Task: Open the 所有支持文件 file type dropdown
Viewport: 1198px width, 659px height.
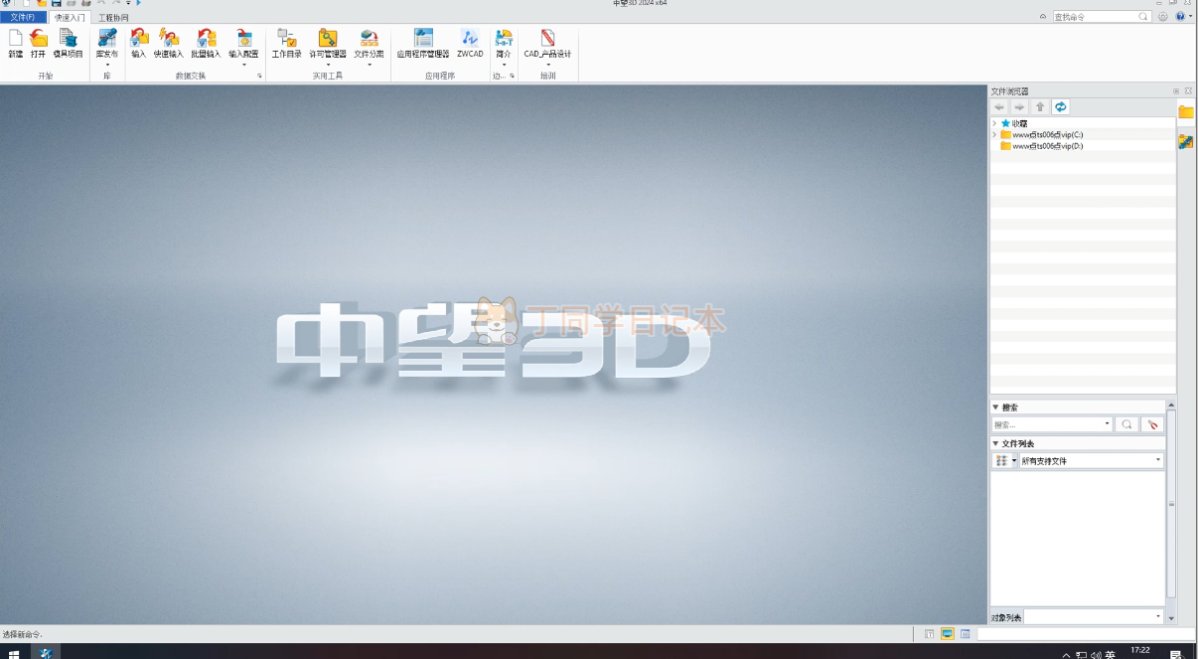Action: tap(1158, 461)
